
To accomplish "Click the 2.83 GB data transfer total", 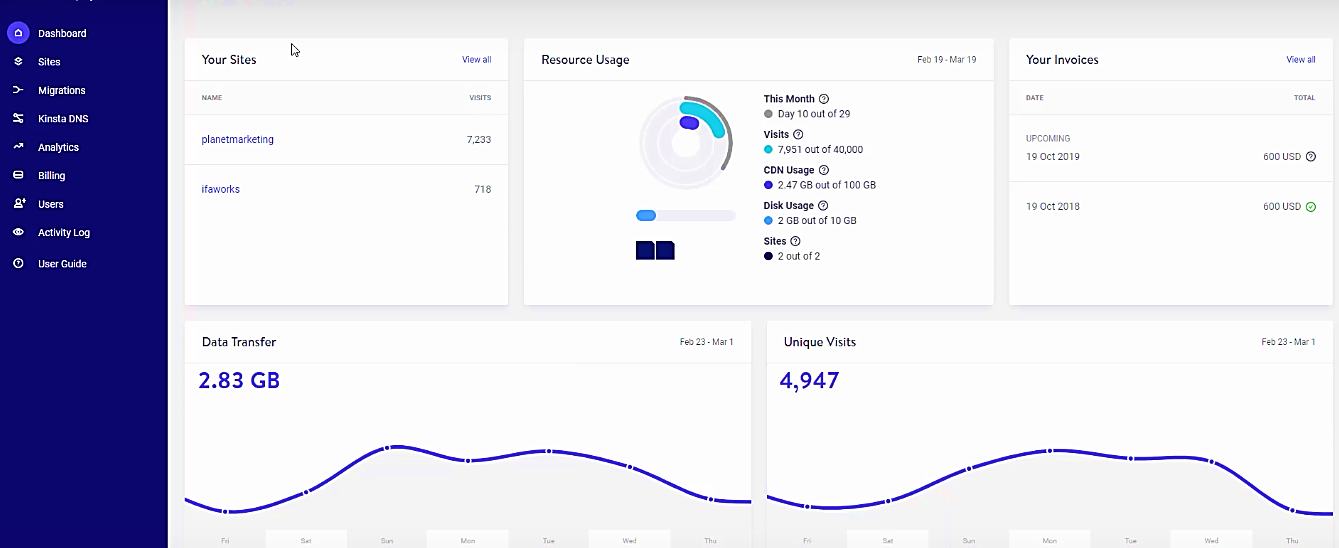I will click(x=239, y=381).
